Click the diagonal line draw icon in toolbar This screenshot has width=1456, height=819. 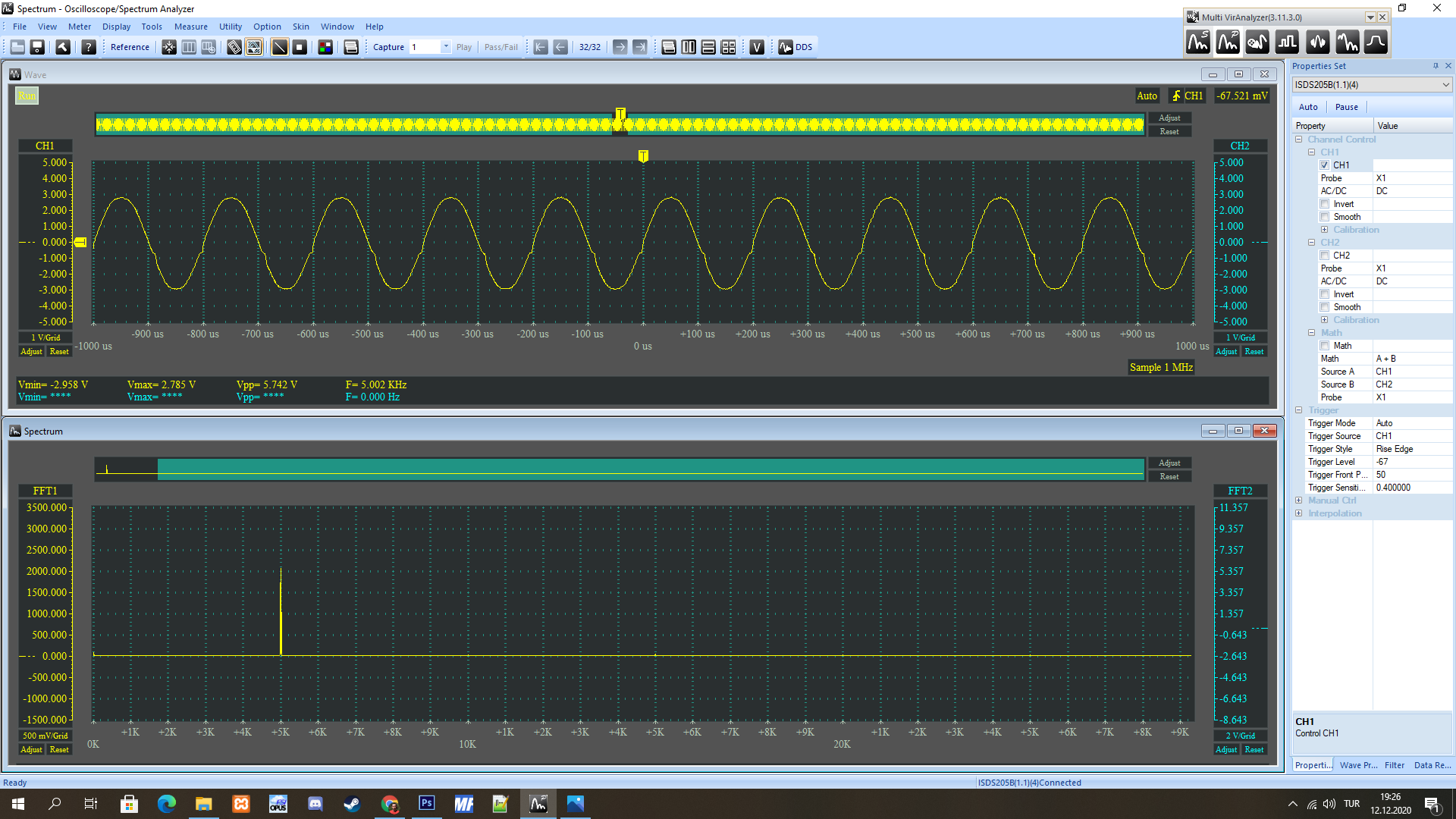[280, 47]
